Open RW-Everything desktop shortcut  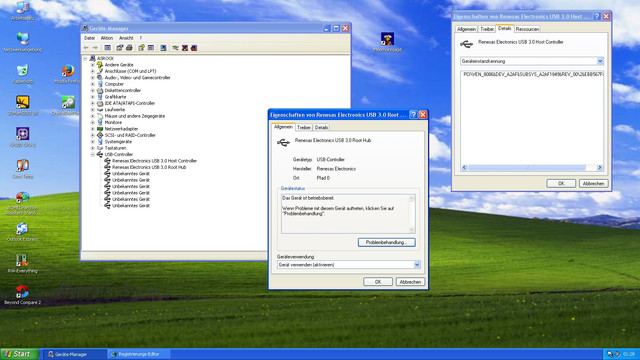(x=22, y=264)
